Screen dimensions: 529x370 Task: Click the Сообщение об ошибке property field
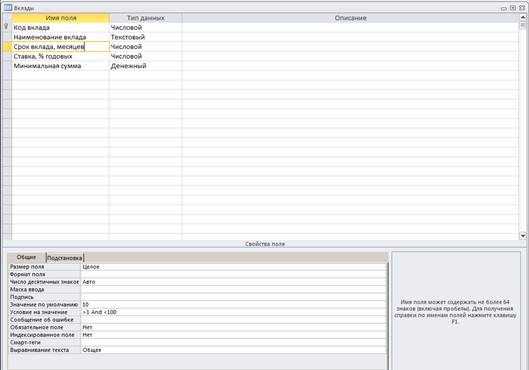(x=233, y=320)
